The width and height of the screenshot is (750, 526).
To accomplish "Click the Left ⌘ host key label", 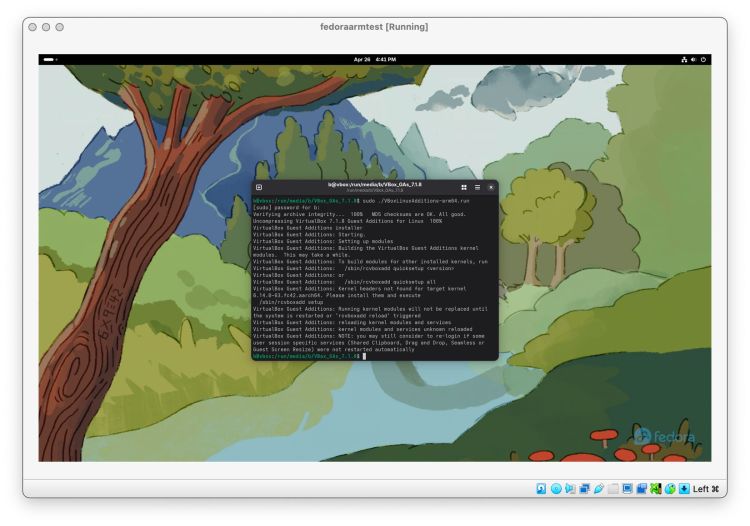I will (706, 489).
